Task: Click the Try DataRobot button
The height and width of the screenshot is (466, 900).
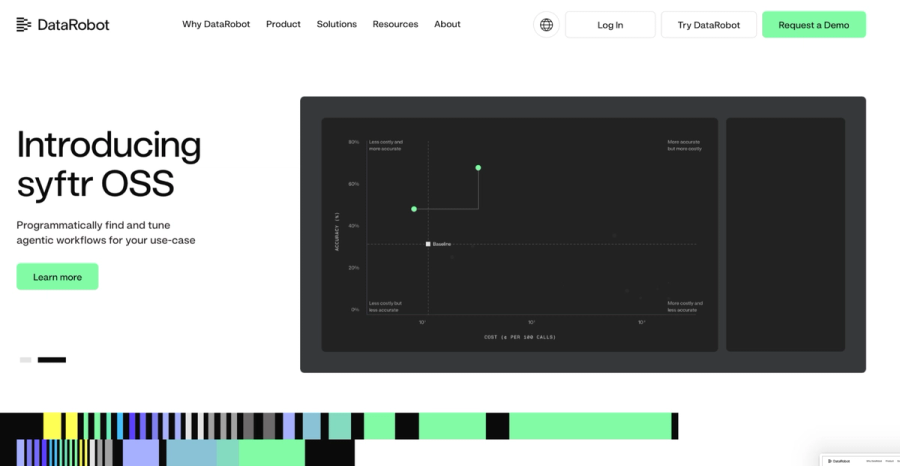Action: 708,25
